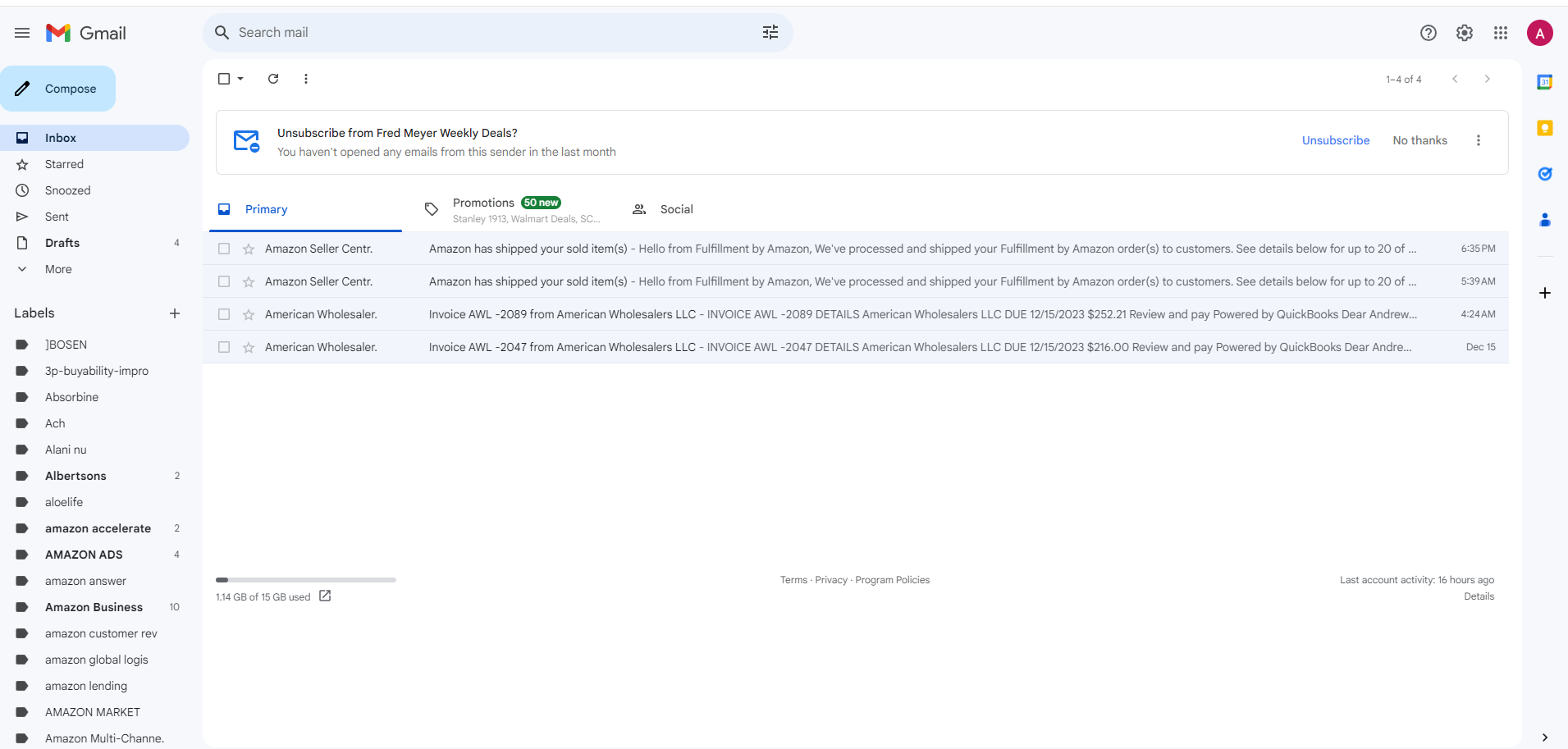Refresh the inbox

pyautogui.click(x=273, y=79)
